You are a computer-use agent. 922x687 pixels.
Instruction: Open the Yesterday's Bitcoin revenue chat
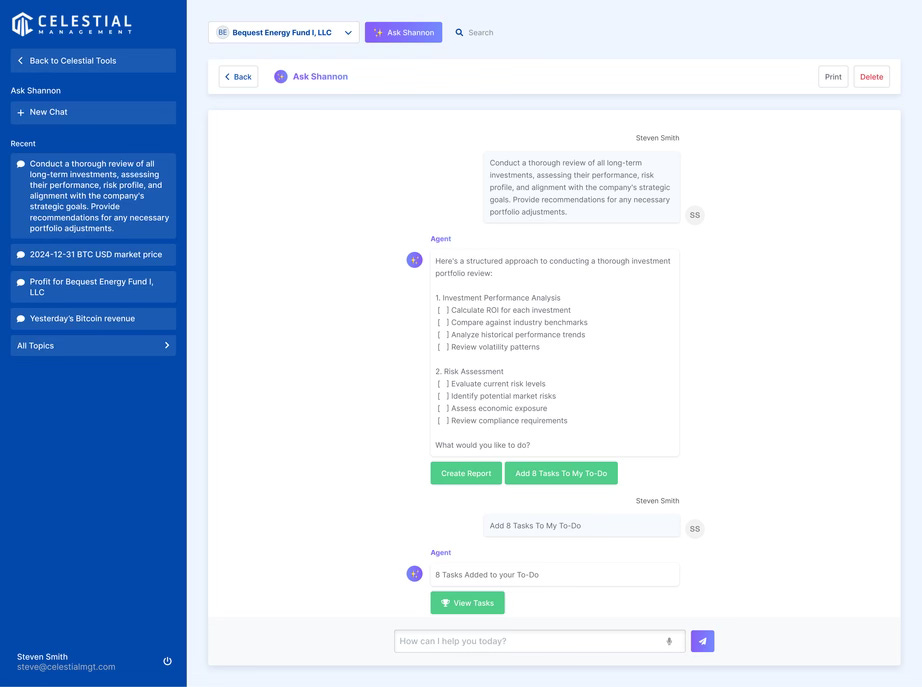[x=93, y=319]
